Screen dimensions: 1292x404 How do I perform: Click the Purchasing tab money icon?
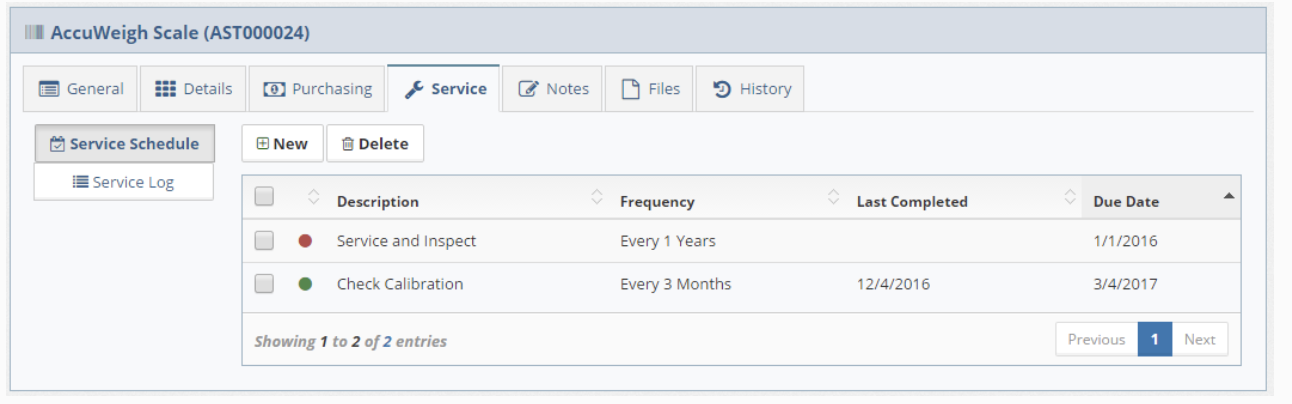(273, 89)
